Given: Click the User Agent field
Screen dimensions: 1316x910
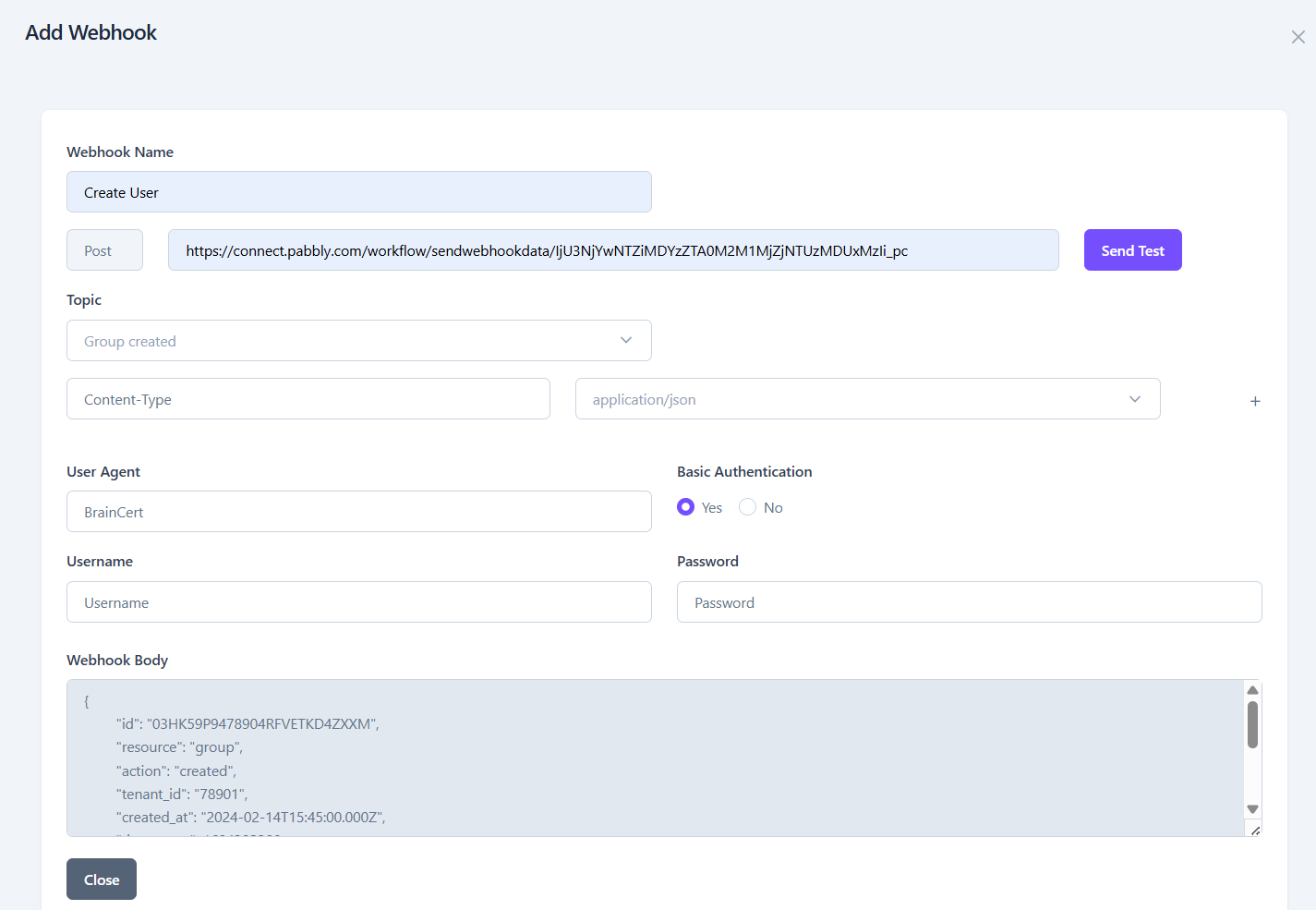Looking at the screenshot, I should (x=358, y=512).
